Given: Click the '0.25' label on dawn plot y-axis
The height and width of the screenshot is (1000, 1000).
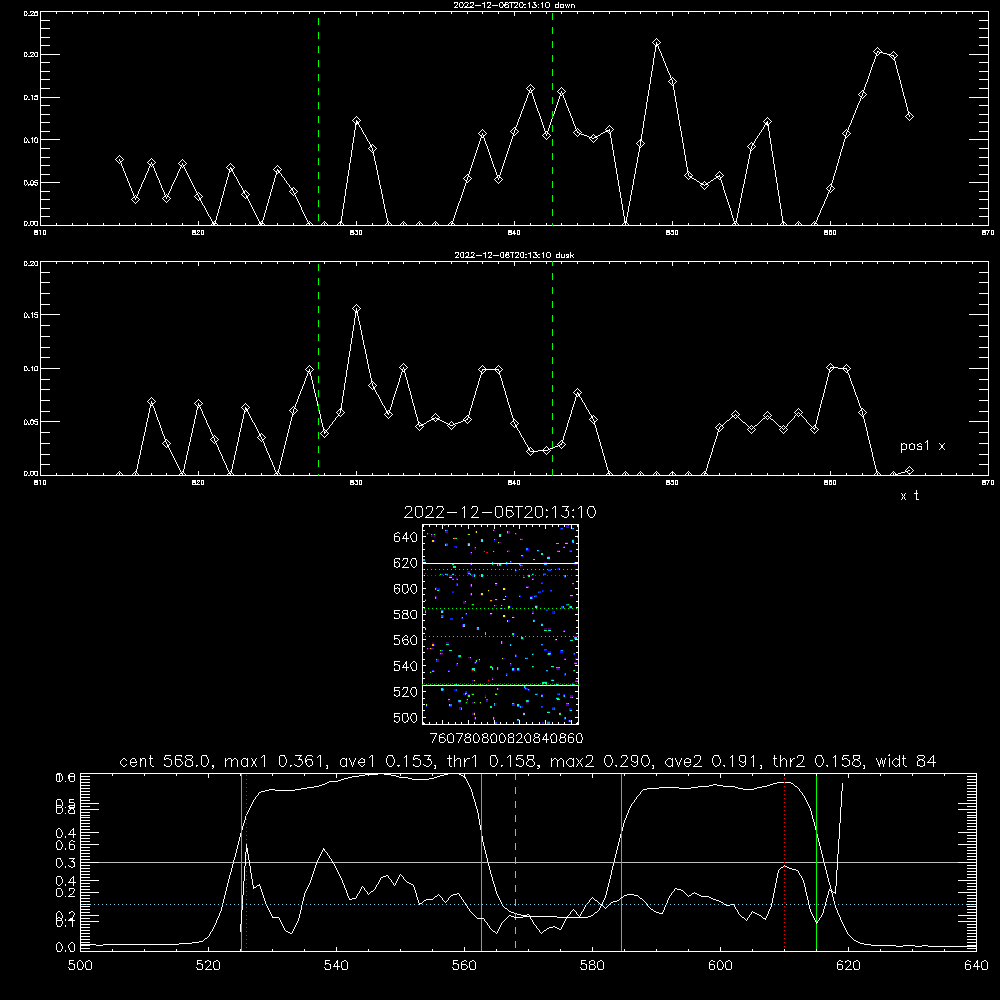Looking at the screenshot, I should (x=30, y=13).
